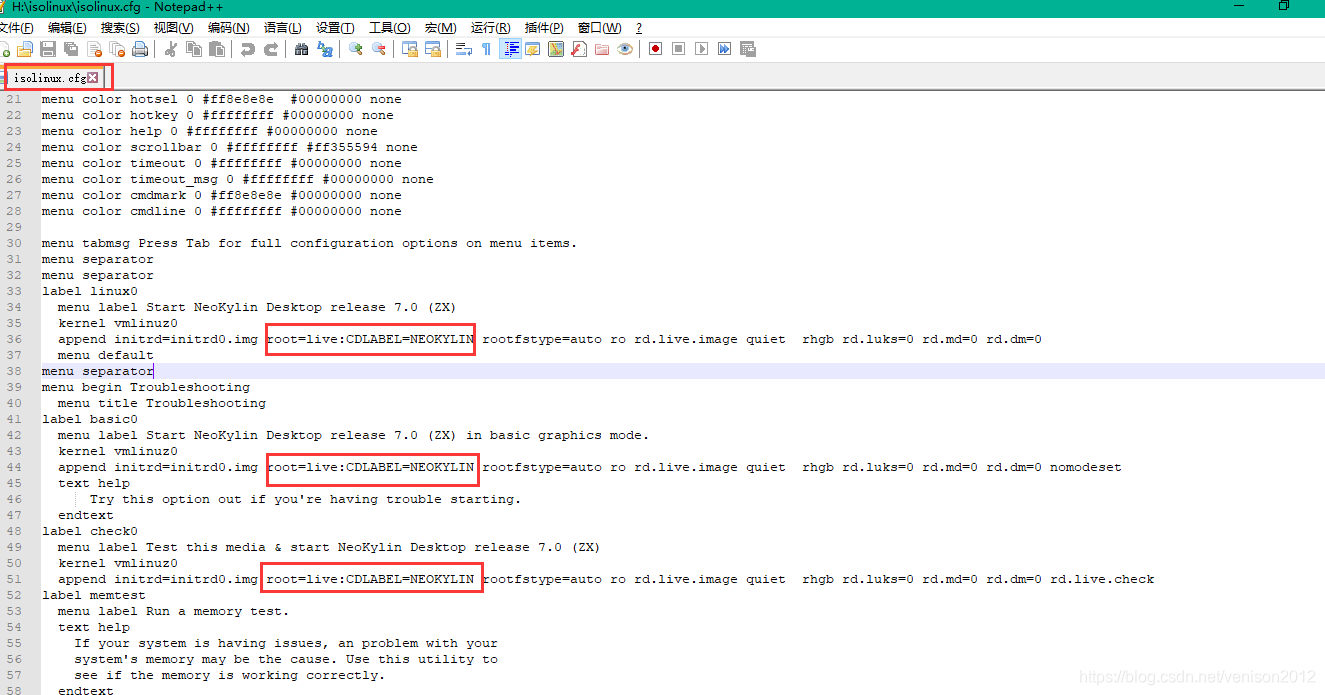Click the Copy toolbar icon
Screen dimensions: 1325x695
(x=194, y=49)
